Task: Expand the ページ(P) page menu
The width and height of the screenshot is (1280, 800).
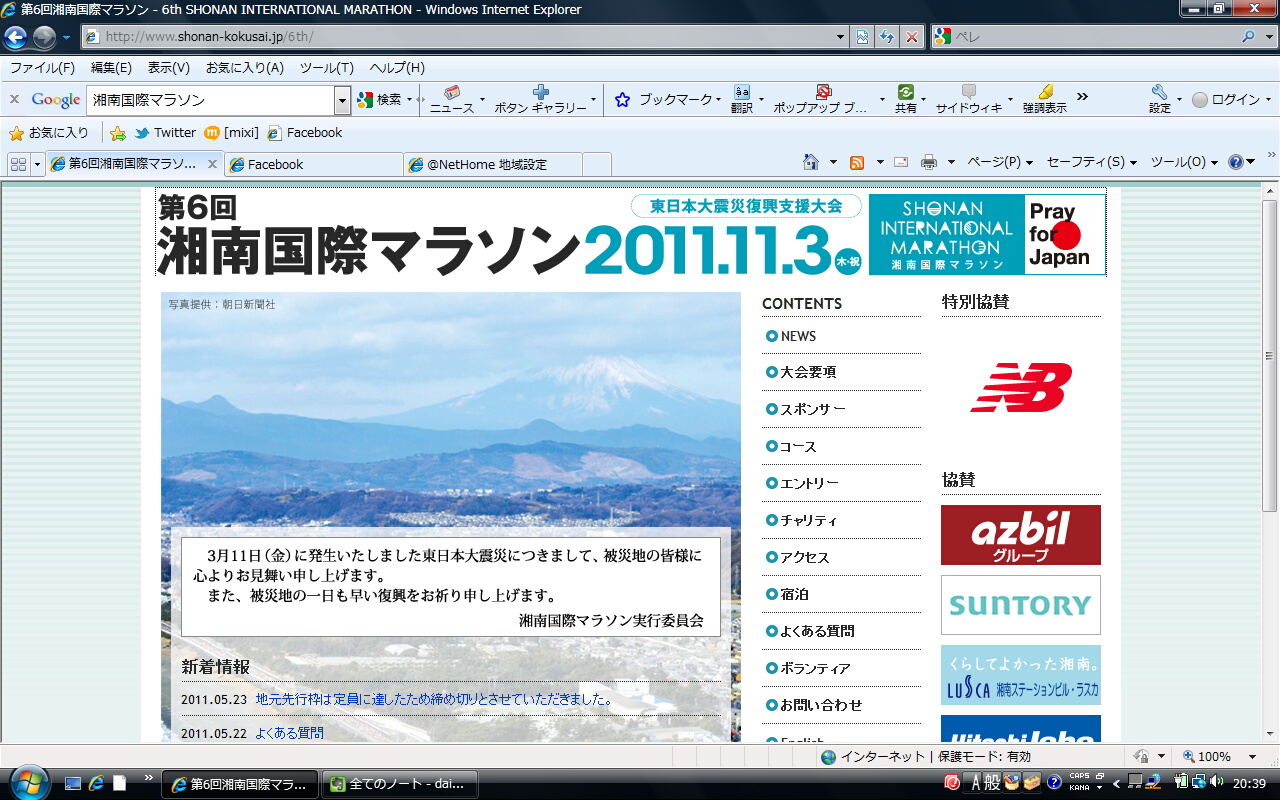Action: (1000, 162)
